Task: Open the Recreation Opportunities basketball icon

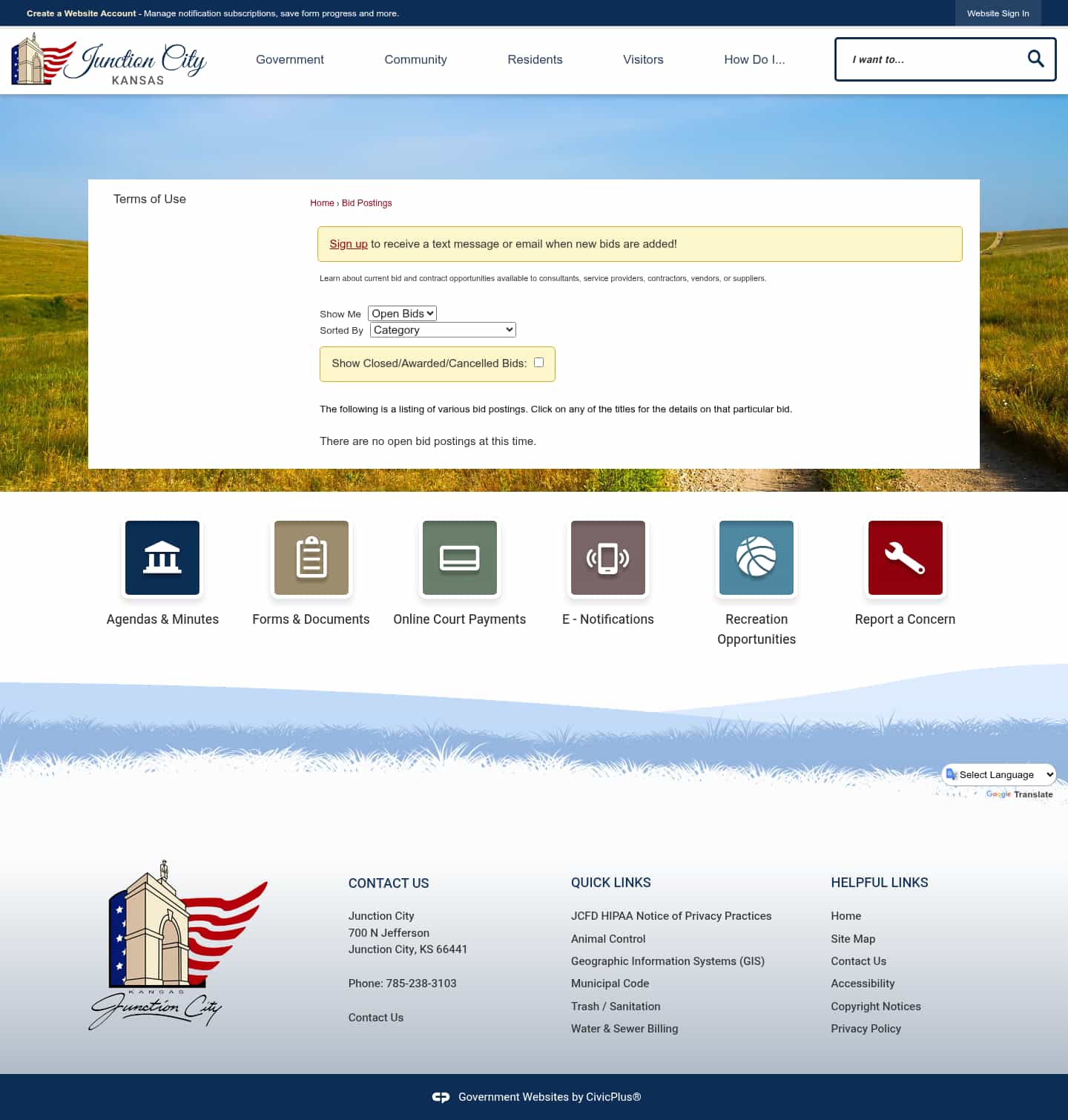Action: coord(756,558)
